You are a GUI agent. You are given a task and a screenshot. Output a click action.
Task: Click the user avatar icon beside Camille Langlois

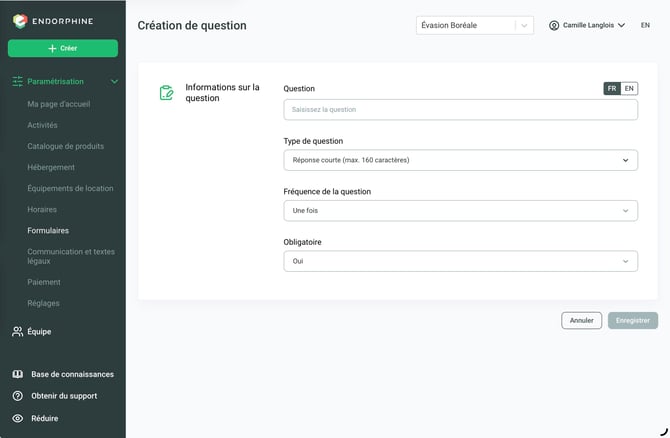[554, 26]
